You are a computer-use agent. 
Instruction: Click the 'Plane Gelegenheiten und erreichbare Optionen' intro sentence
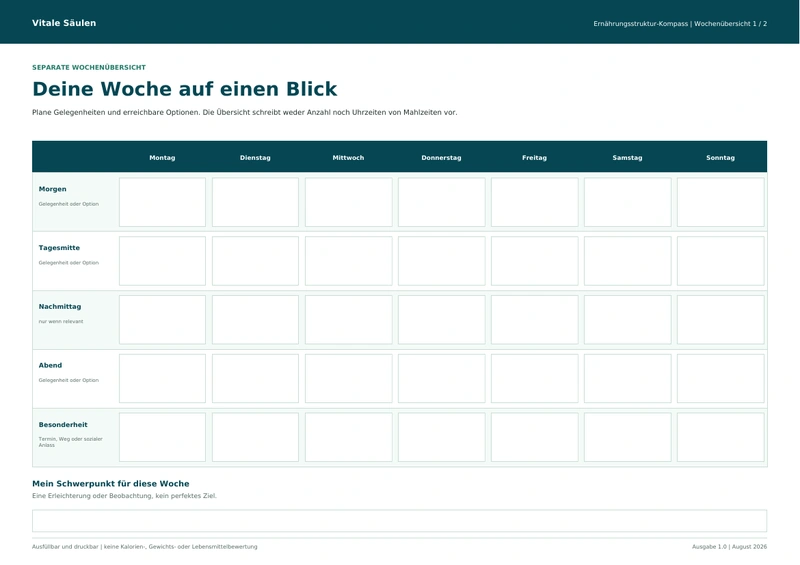coord(115,112)
